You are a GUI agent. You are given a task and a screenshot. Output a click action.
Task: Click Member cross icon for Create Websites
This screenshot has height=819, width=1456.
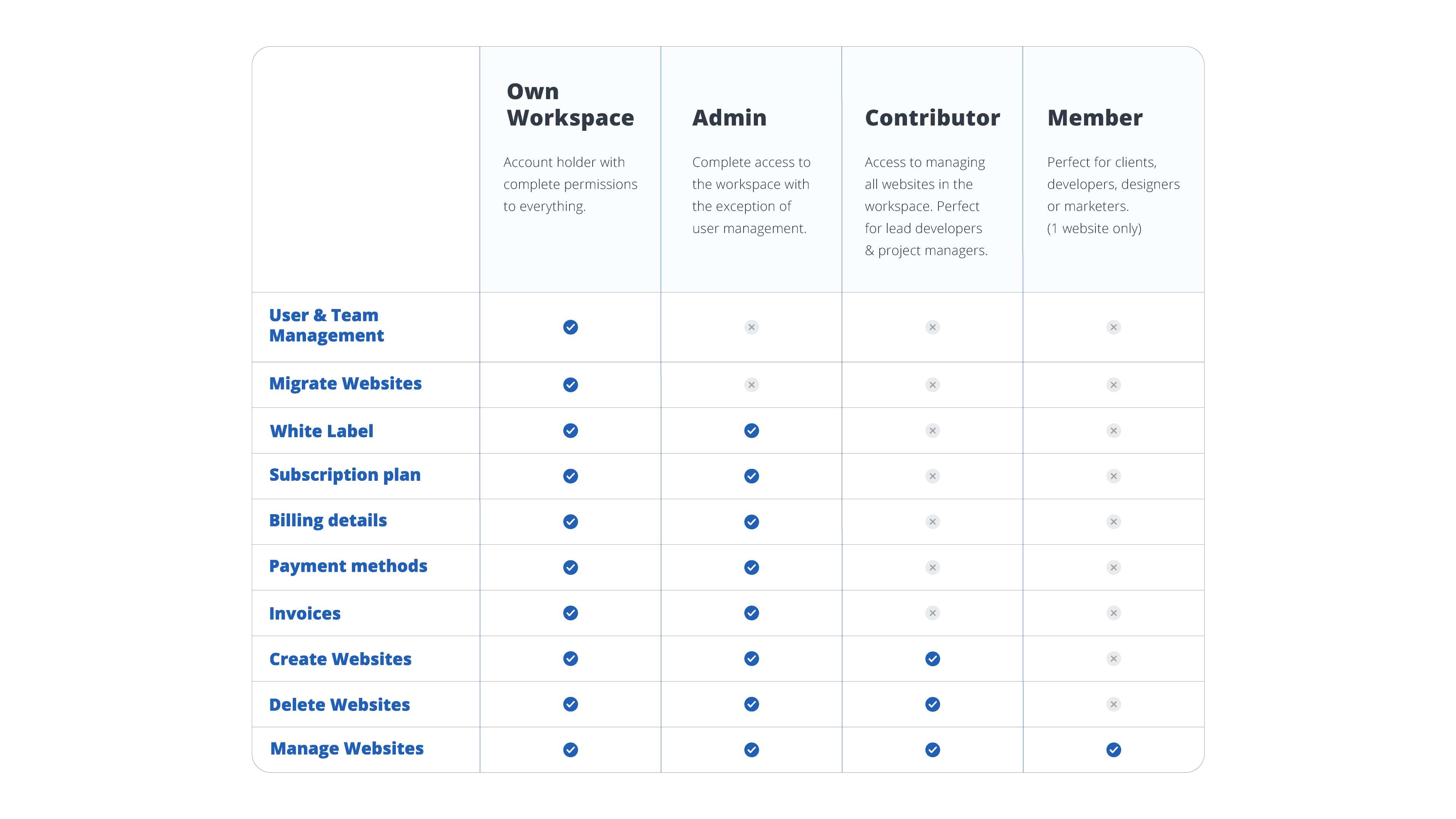click(x=1114, y=659)
